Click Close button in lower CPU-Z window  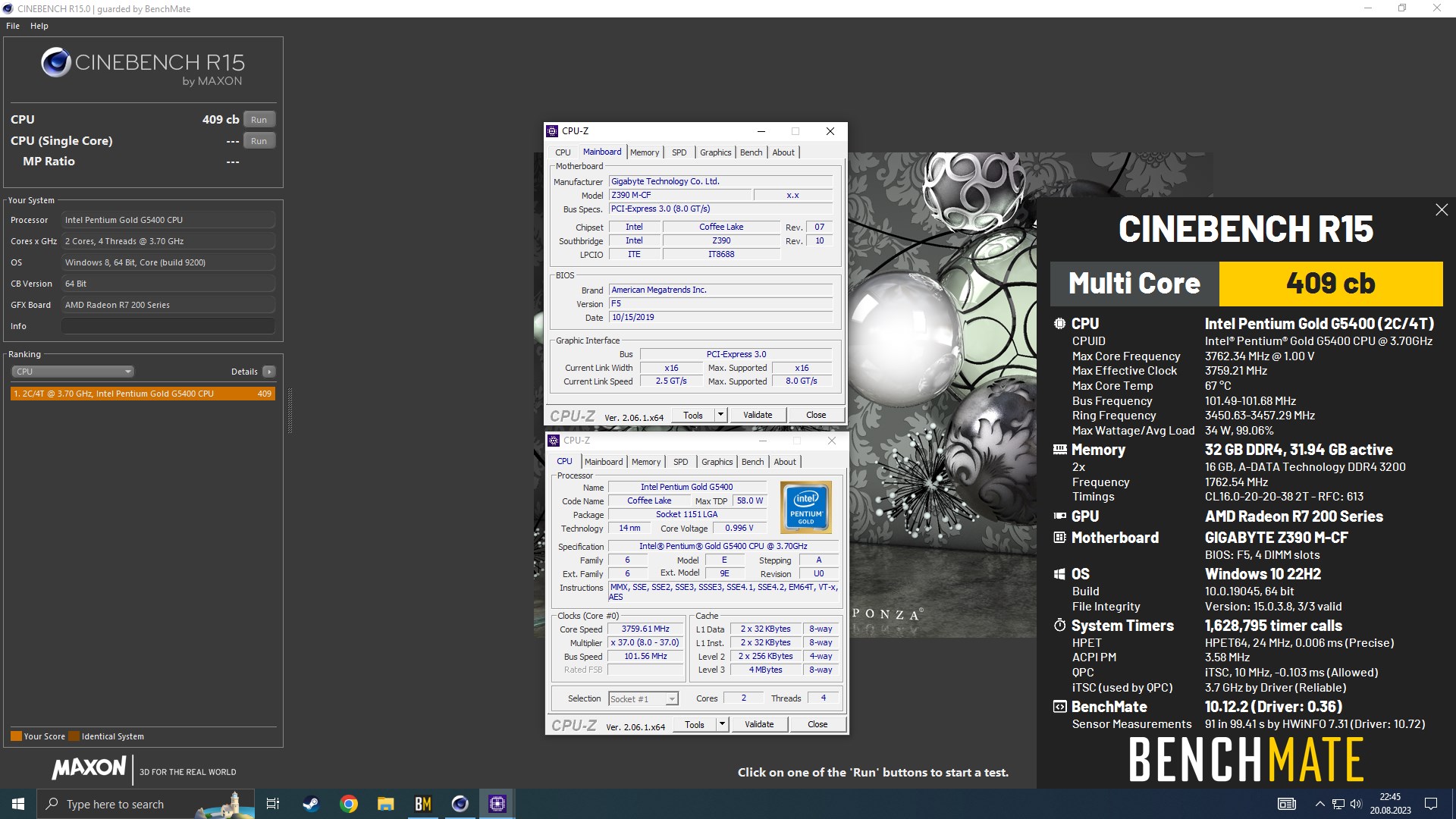coord(817,725)
